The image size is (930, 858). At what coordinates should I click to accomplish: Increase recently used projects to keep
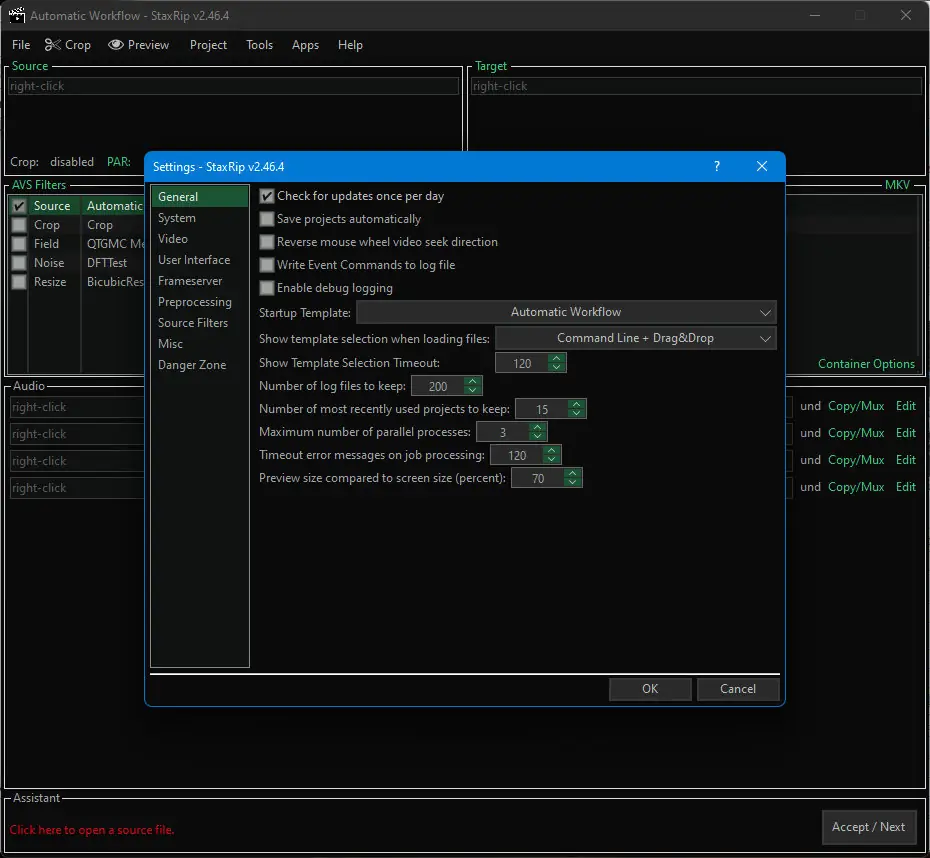pyautogui.click(x=577, y=404)
